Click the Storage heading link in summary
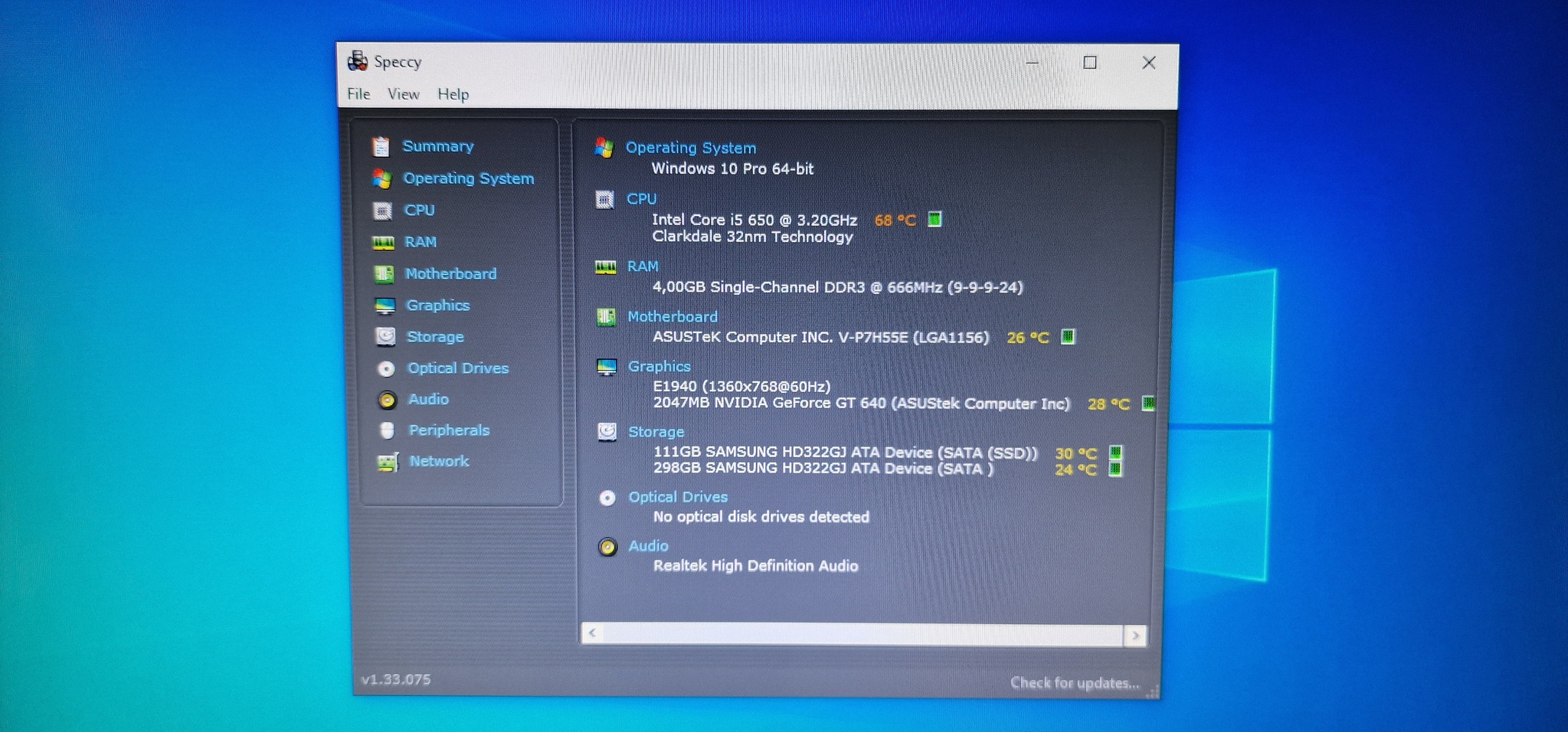Viewport: 1568px width, 732px height. (x=656, y=432)
